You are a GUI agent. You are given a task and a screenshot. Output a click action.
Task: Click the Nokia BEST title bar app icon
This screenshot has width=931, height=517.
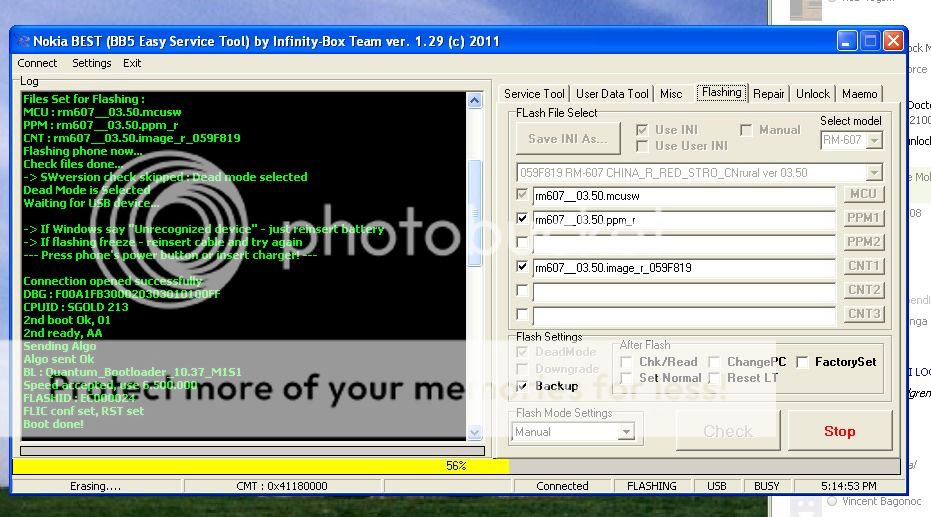[23, 42]
